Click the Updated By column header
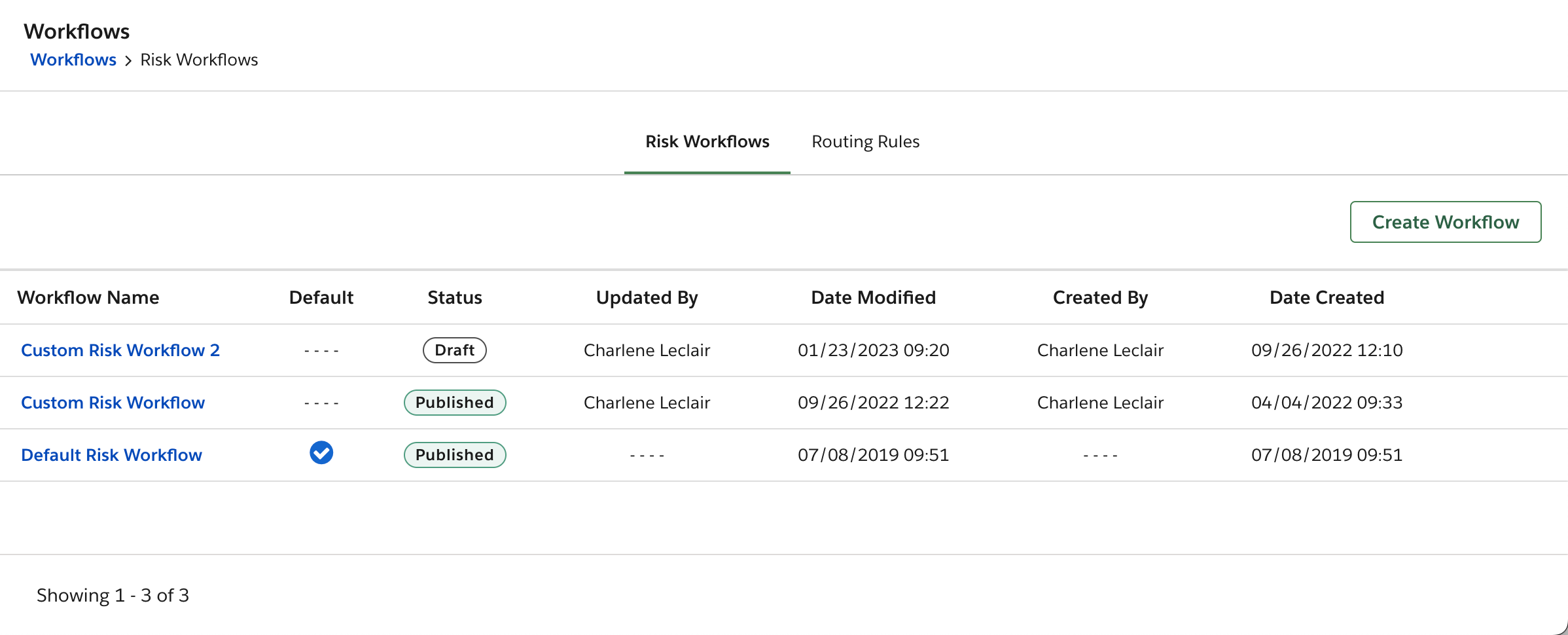Viewport: 1568px width, 635px height. (x=646, y=297)
